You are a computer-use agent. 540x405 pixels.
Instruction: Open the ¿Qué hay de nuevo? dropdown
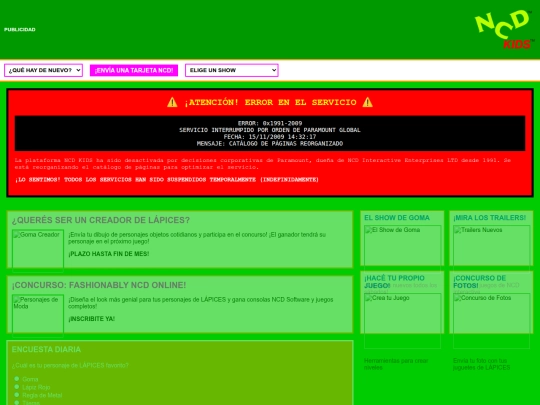[x=43, y=70]
